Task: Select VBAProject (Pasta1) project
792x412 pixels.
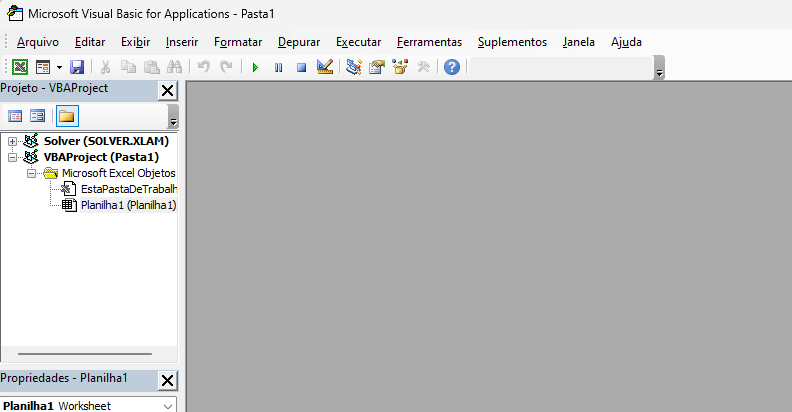Action: tap(101, 157)
